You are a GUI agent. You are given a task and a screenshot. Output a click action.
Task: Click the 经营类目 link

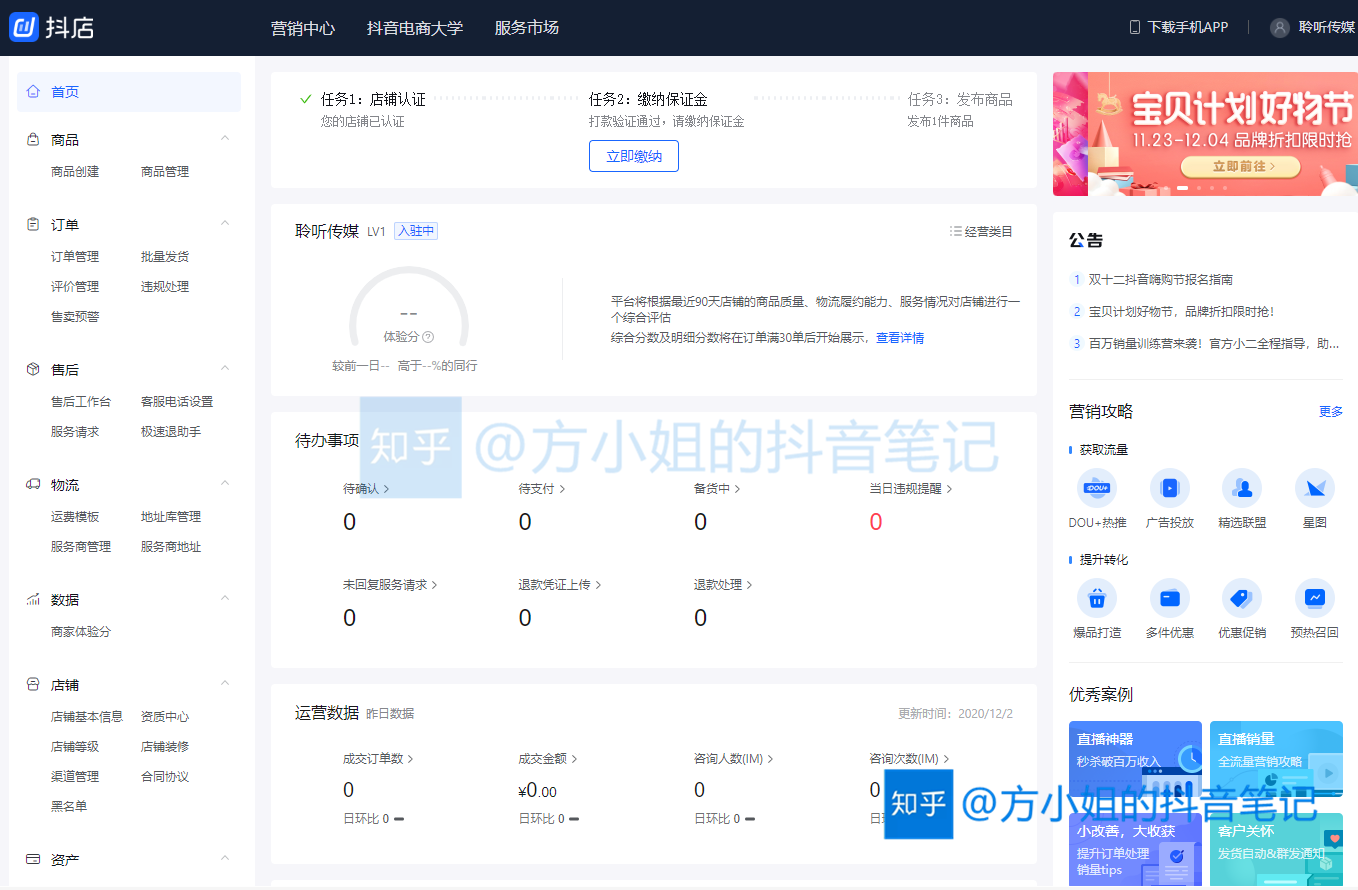988,231
